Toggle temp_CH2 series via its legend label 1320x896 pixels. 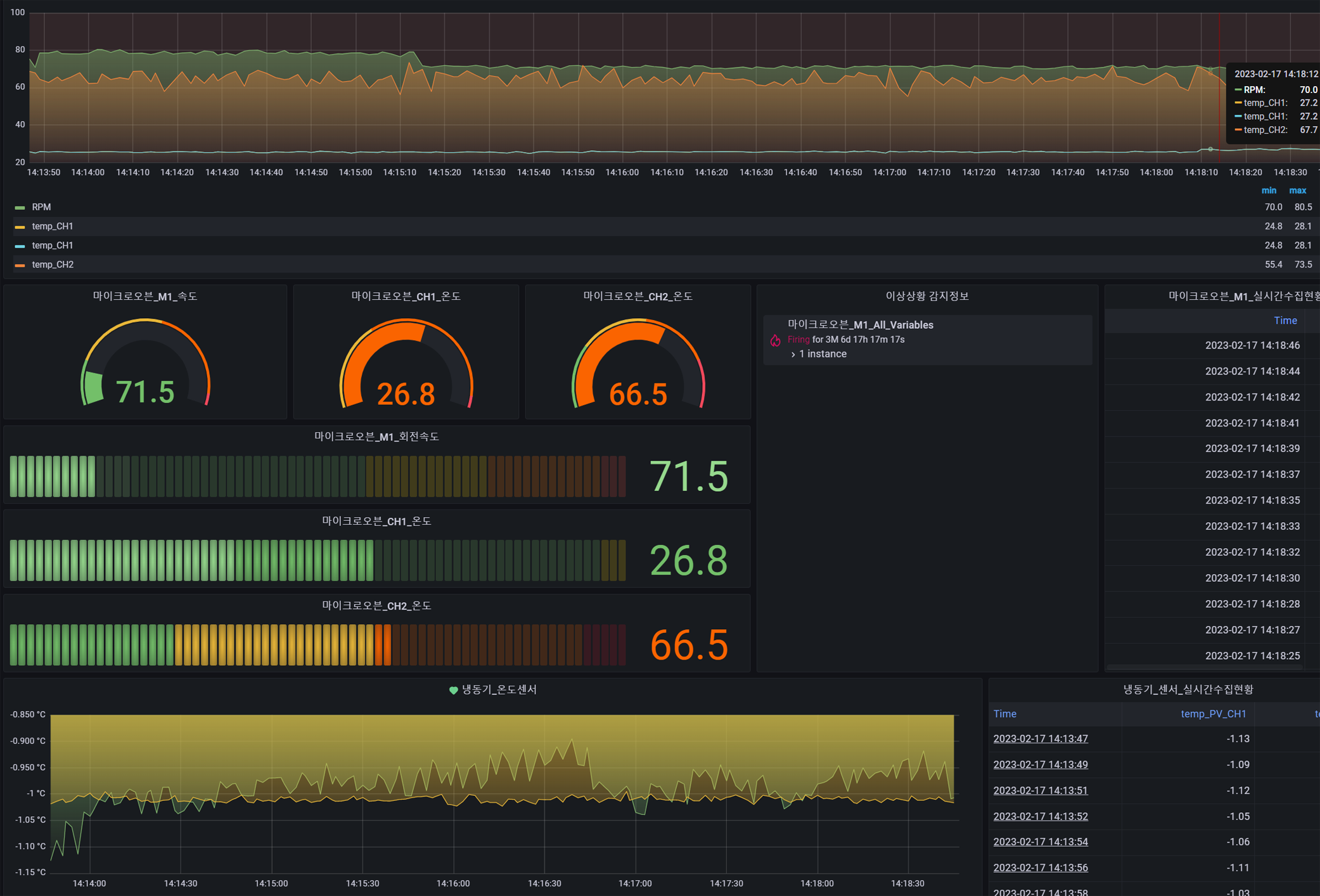tap(53, 265)
